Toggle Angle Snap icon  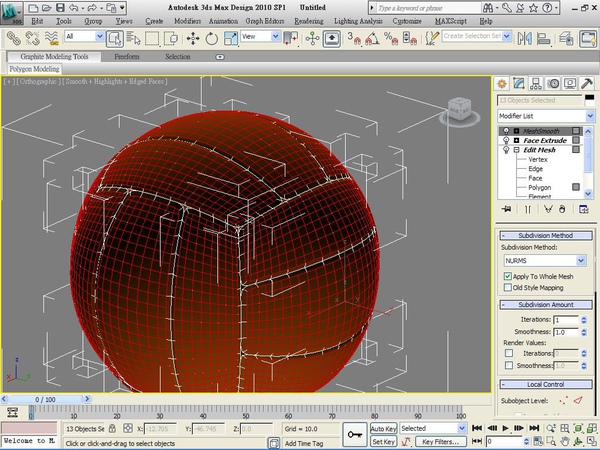coord(372,38)
